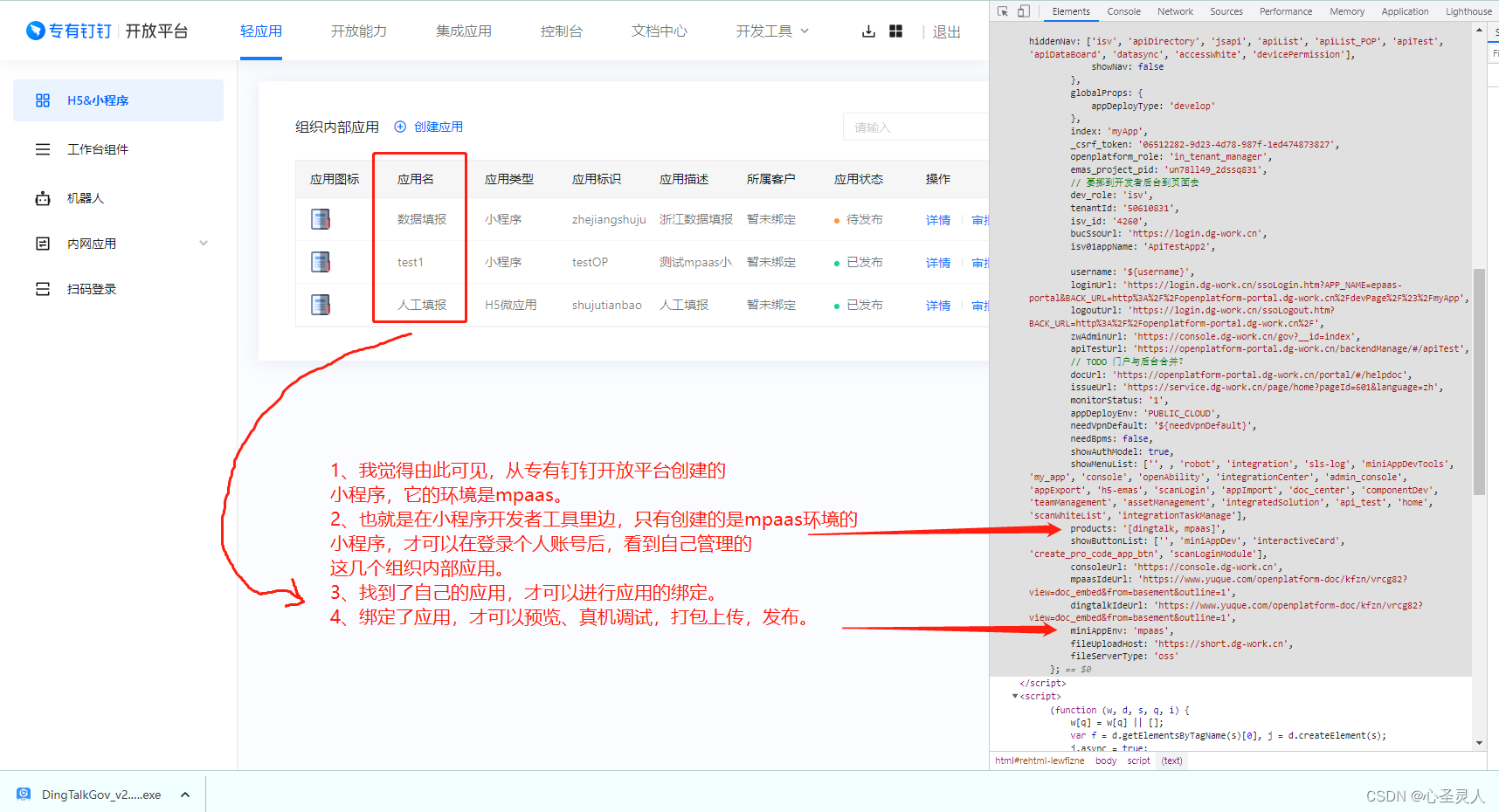This screenshot has width=1499, height=812.
Task: Click the shujutianbao identifier cell
Action: point(607,305)
